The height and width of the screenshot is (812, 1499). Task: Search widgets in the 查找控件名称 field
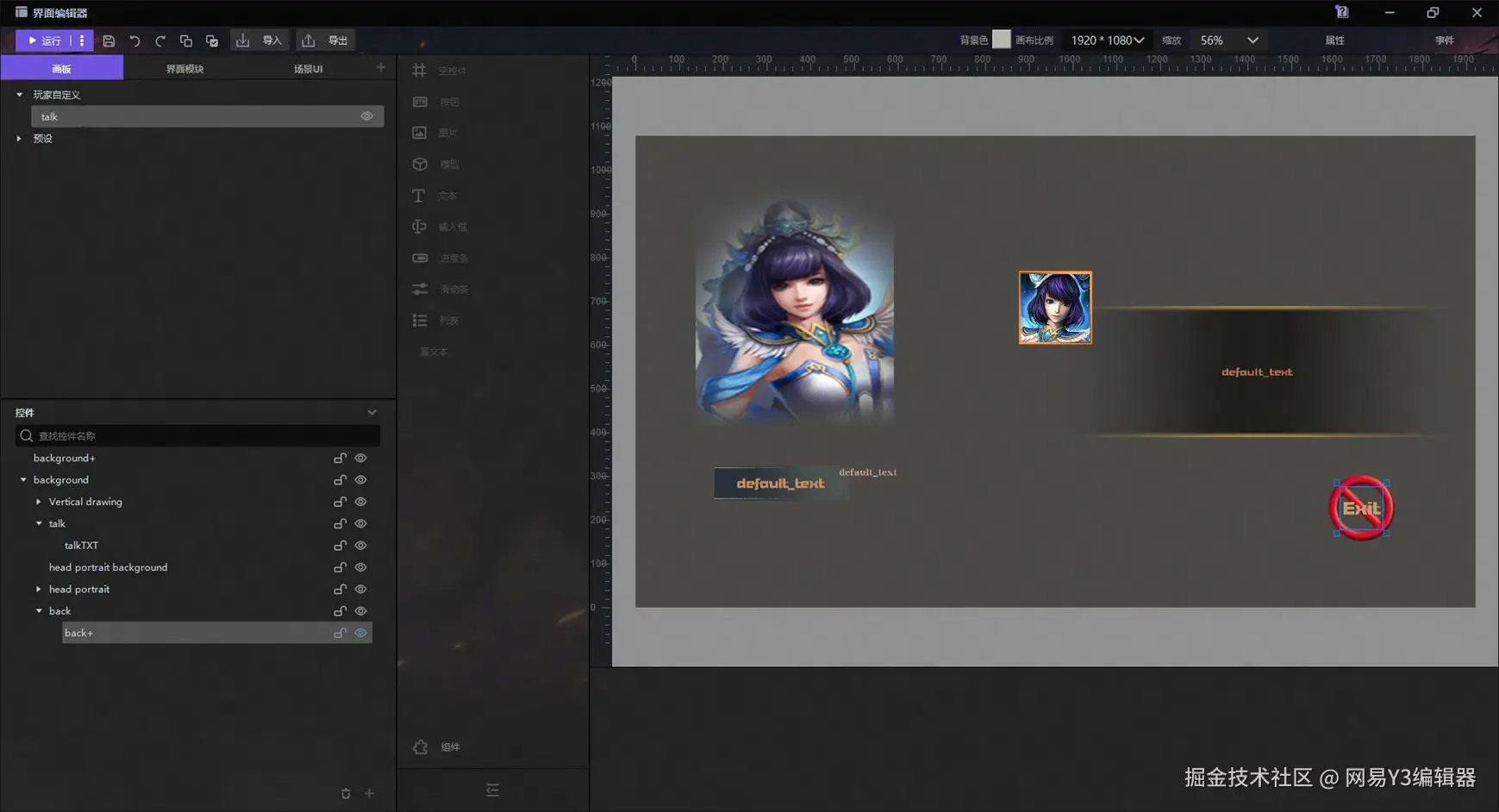point(198,436)
